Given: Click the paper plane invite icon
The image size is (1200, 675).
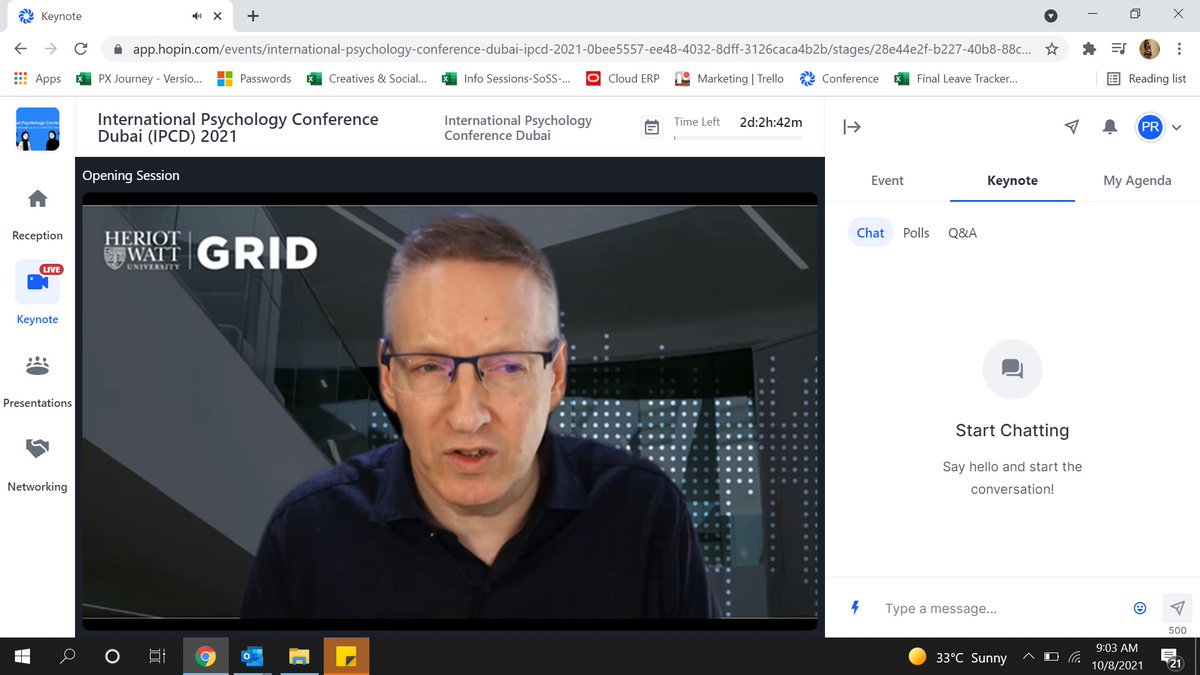Looking at the screenshot, I should click(x=1072, y=127).
